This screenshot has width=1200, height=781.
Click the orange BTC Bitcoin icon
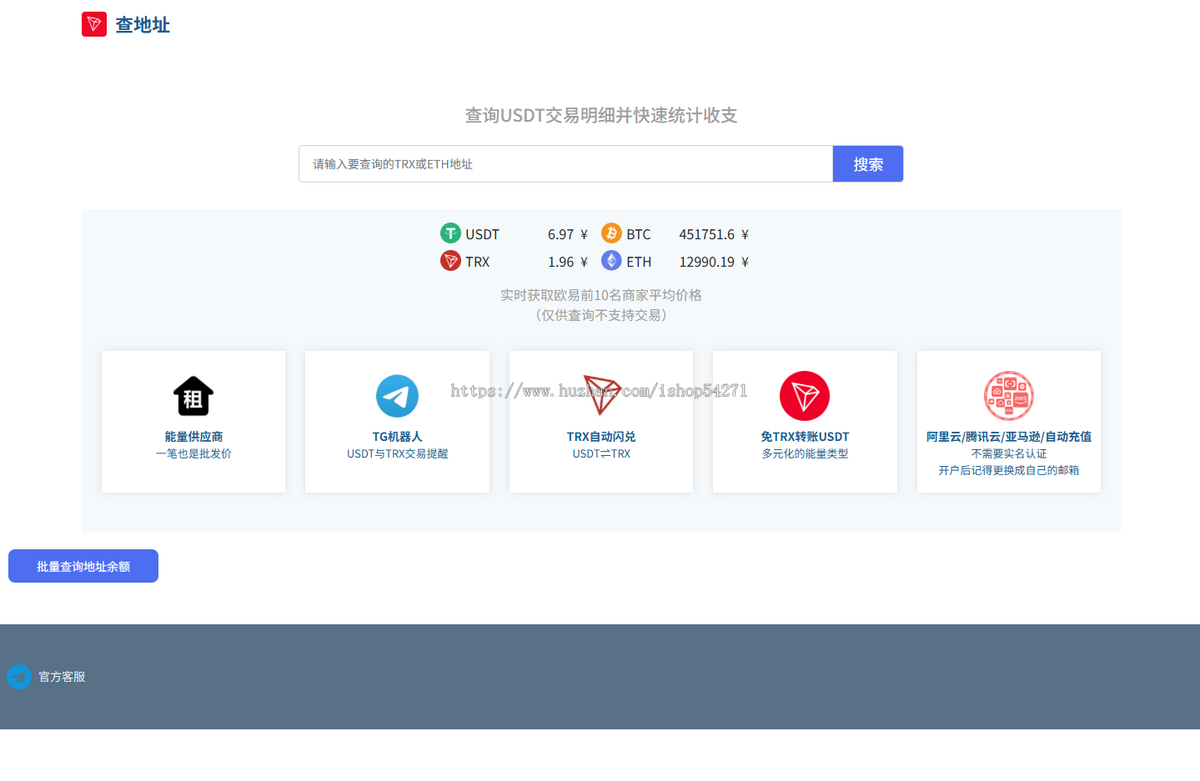coord(611,233)
